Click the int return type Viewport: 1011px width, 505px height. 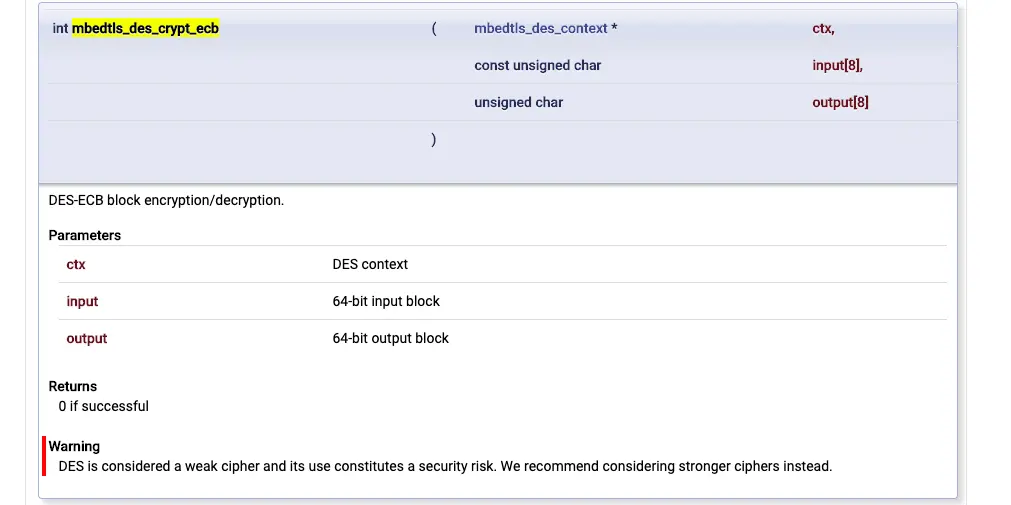(x=60, y=28)
